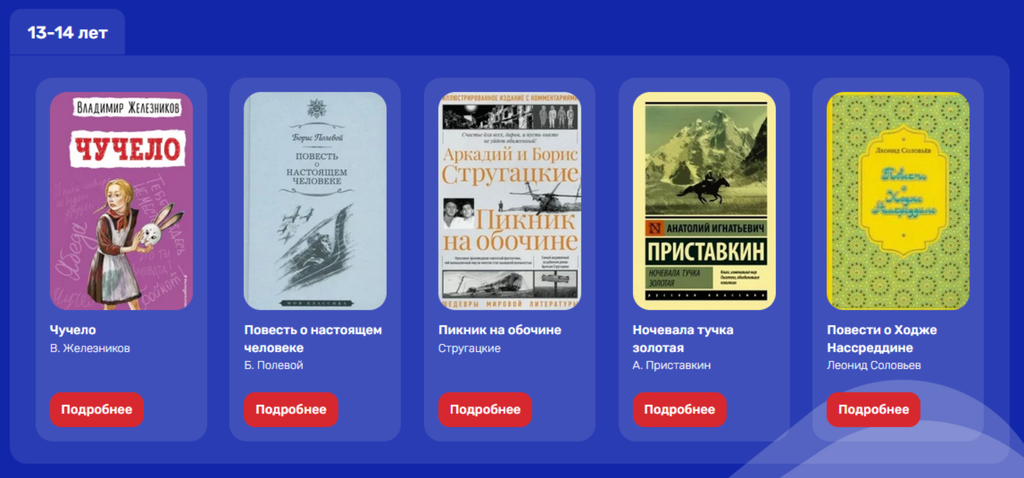
Task: Select author name Леонид Соловьев
Action: [x=874, y=365]
